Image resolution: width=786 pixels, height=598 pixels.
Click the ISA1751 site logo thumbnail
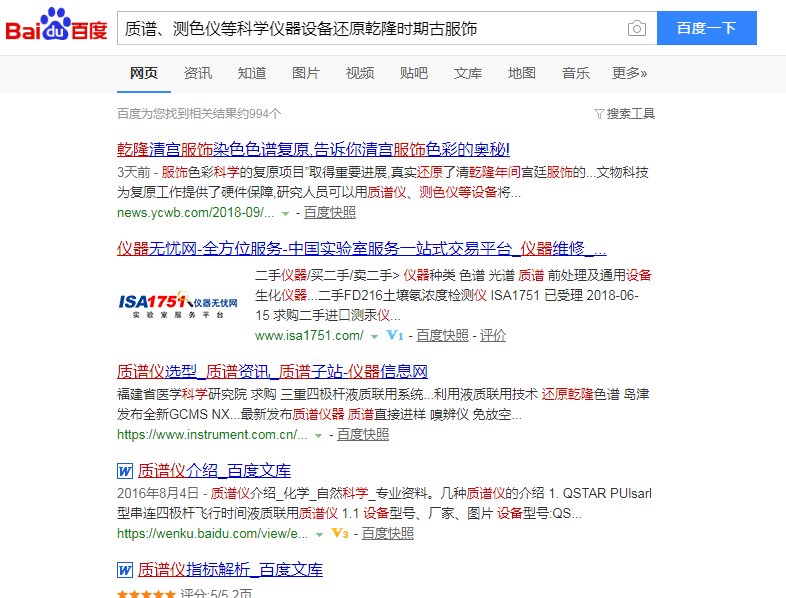click(x=178, y=303)
